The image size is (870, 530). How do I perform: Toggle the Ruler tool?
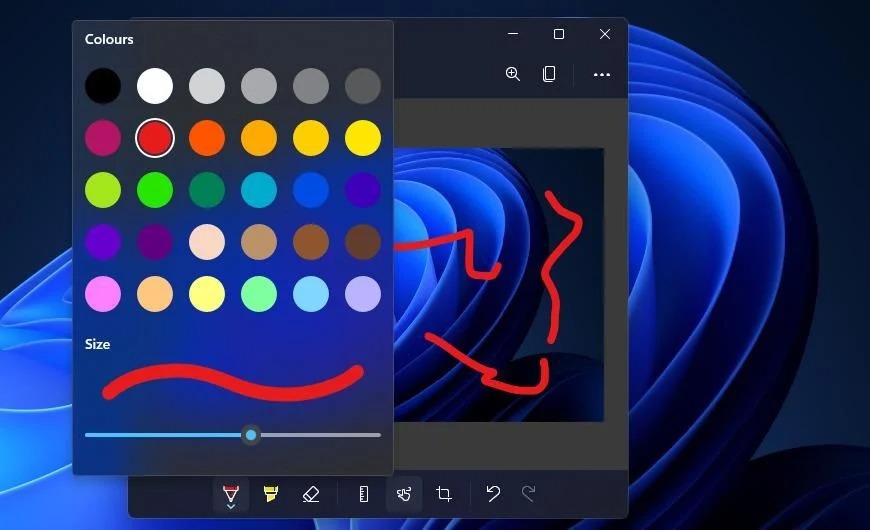tap(363, 494)
